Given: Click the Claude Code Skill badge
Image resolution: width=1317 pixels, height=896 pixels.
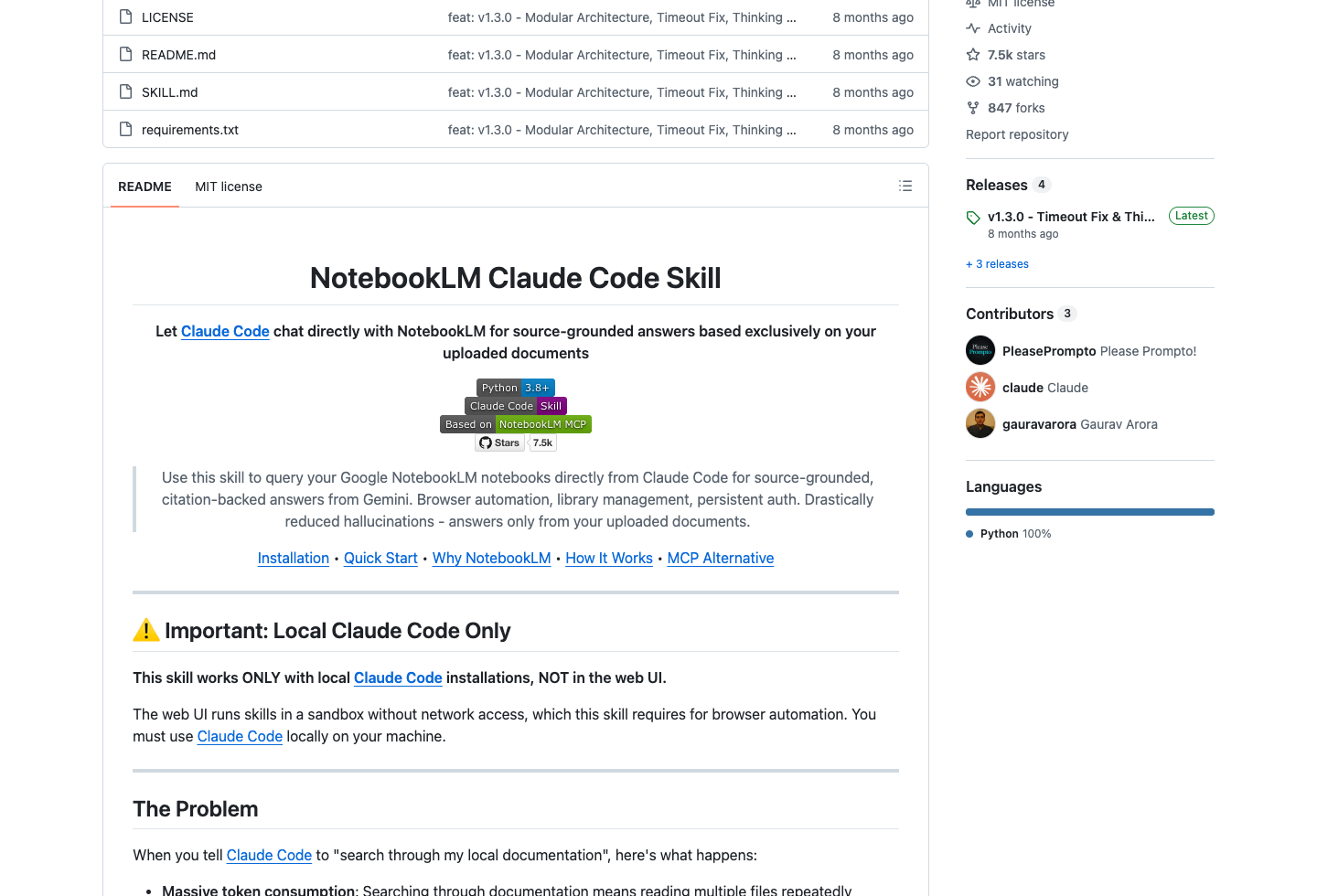Looking at the screenshot, I should [x=516, y=406].
